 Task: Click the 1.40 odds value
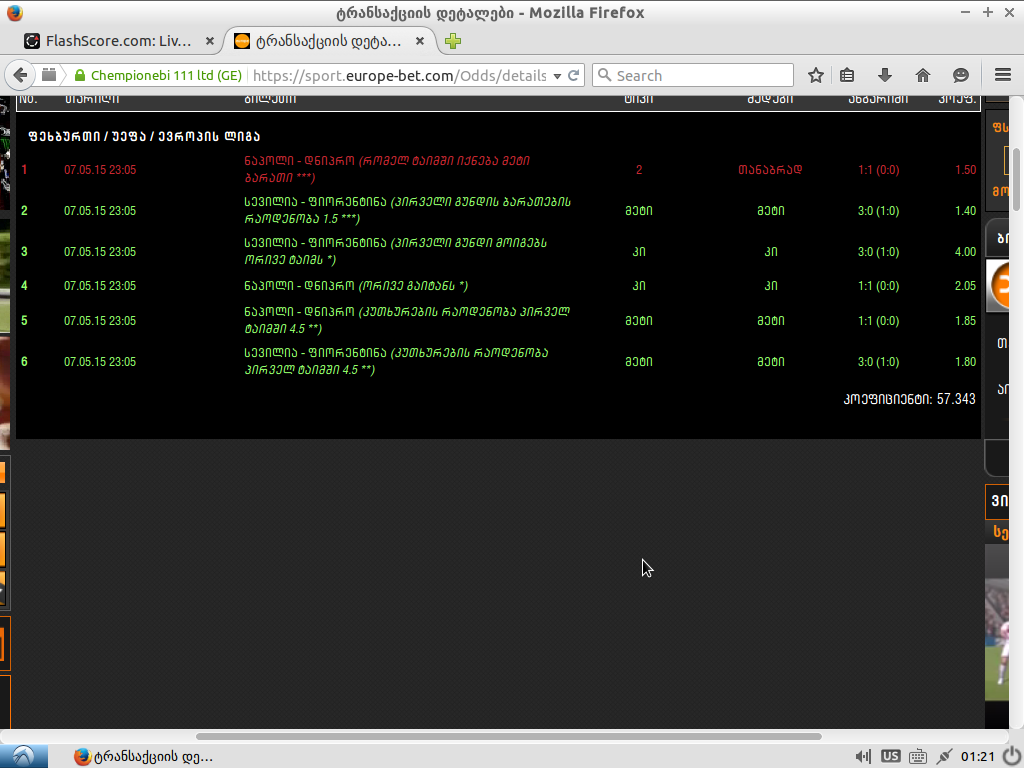[x=965, y=211]
